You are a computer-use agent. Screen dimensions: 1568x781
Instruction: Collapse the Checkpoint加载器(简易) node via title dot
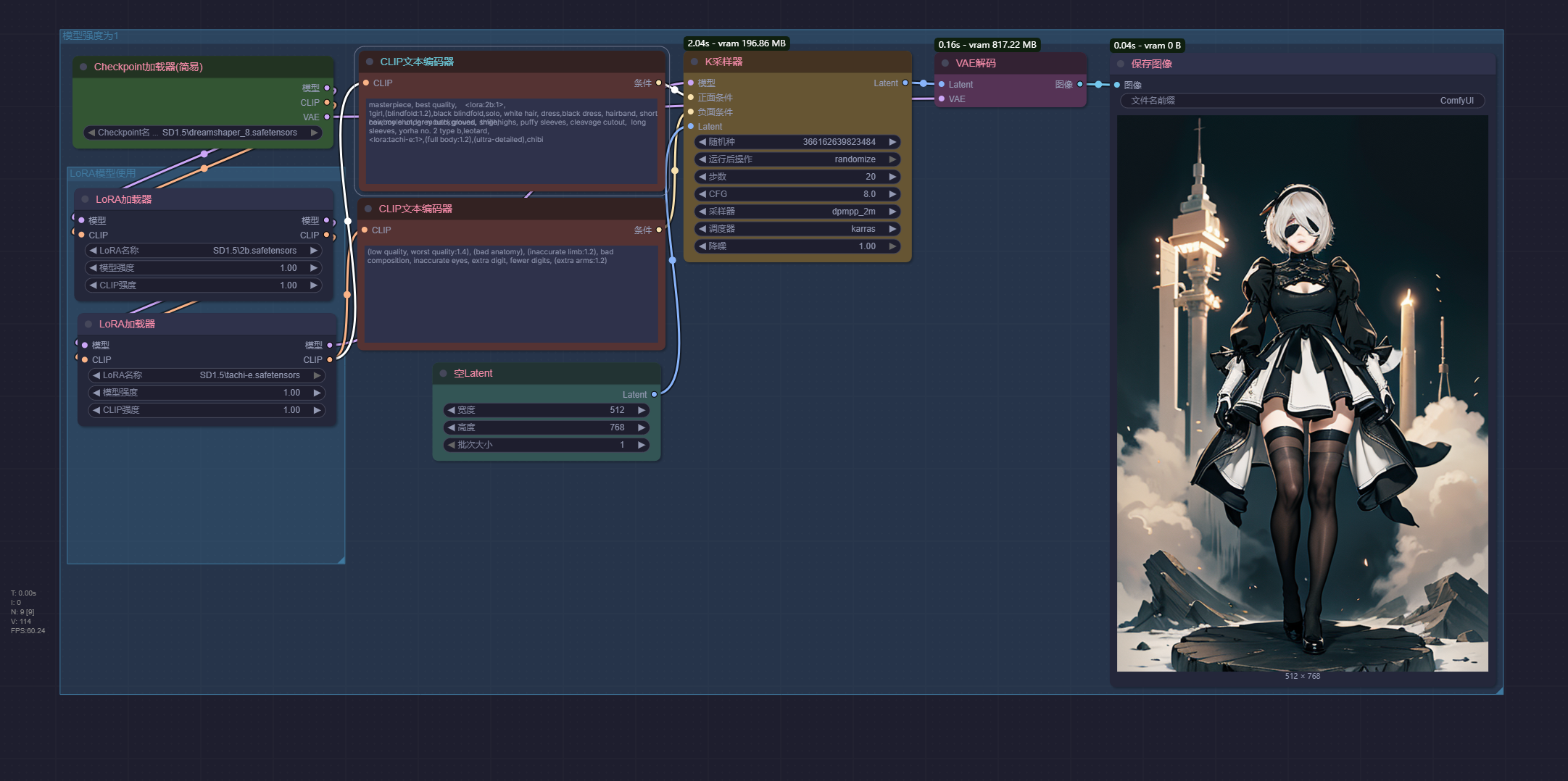point(83,67)
